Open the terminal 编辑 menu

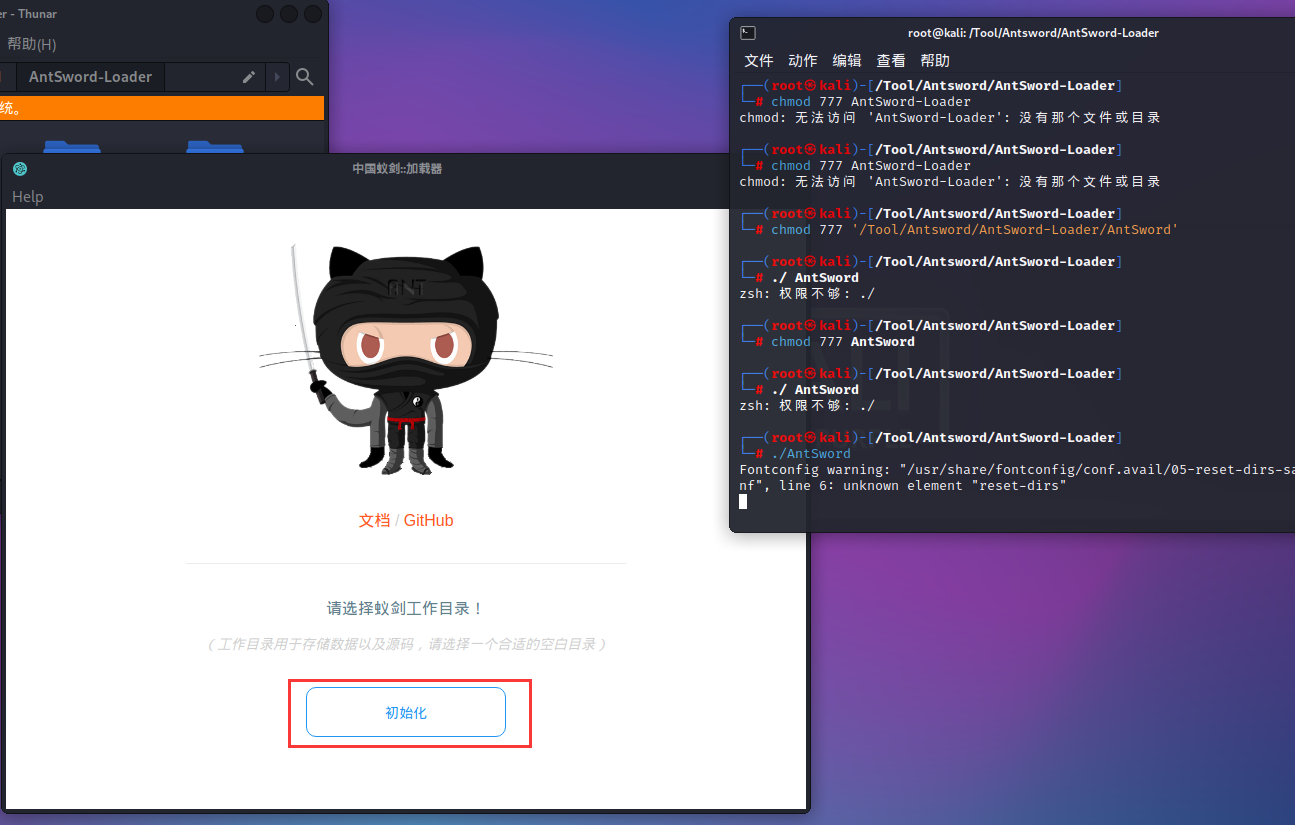coord(847,61)
